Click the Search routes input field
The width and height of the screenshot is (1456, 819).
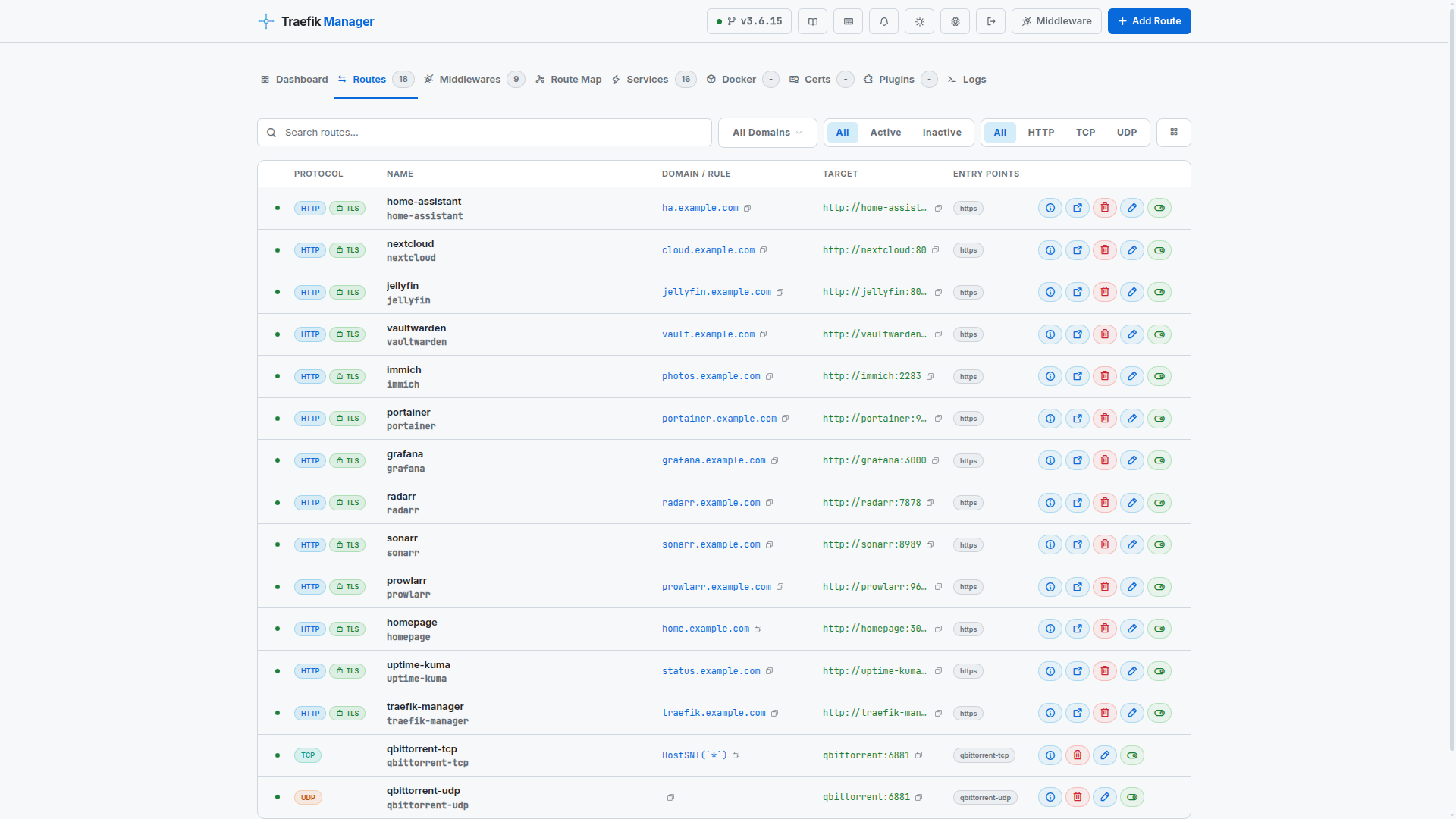pyautogui.click(x=485, y=133)
